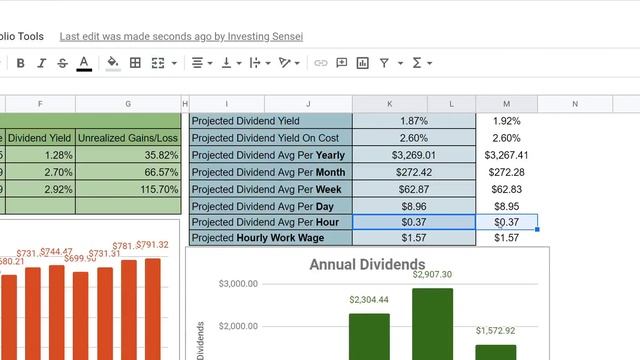Viewport: 640px width, 360px height.
Task: Expand the filter views dropdown arrow
Action: point(400,63)
